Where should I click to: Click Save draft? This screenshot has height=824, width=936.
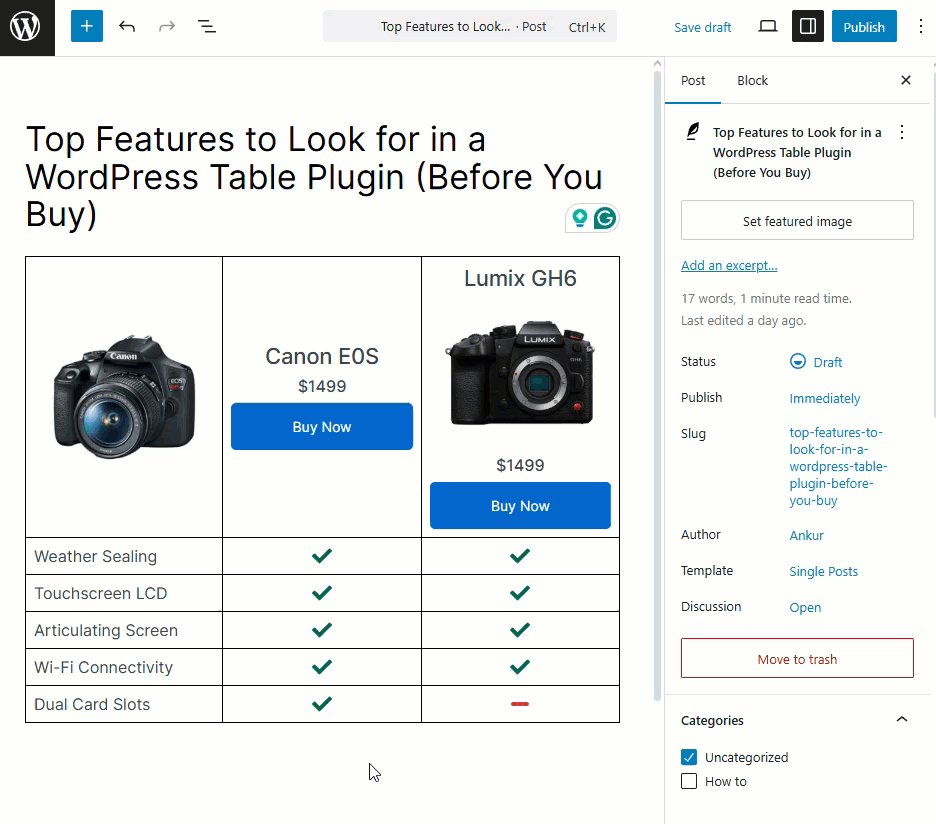702,27
